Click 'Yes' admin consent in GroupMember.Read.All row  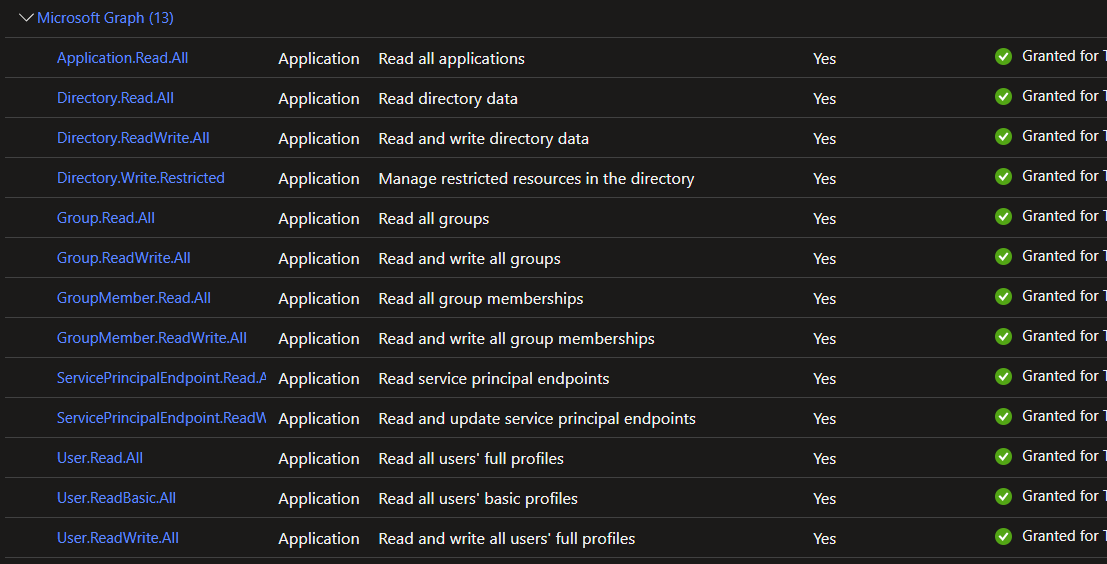point(824,299)
